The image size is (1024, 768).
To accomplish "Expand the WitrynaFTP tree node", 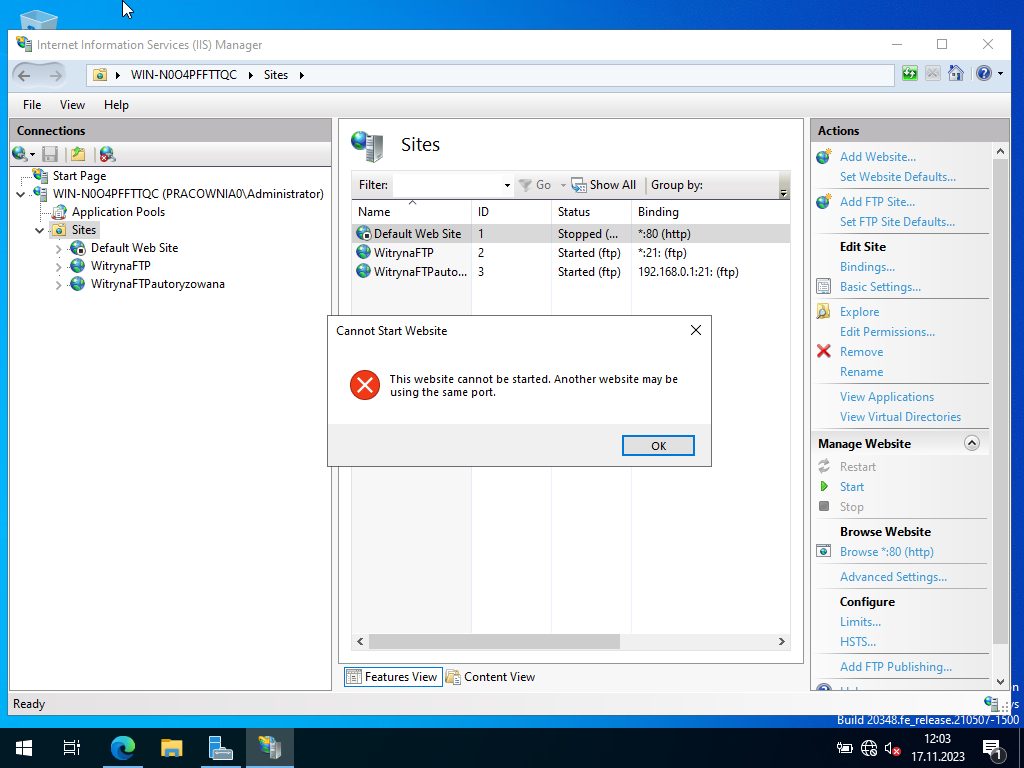I will pos(58,266).
